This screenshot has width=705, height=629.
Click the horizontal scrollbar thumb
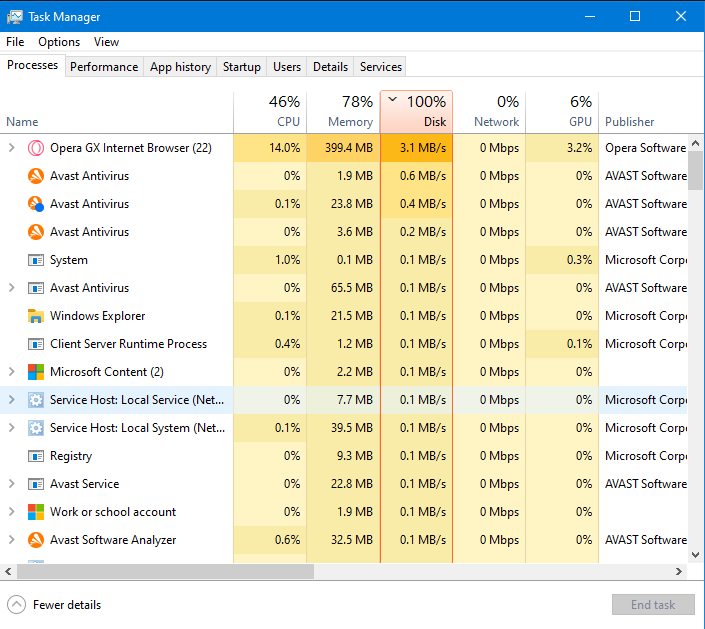165,571
